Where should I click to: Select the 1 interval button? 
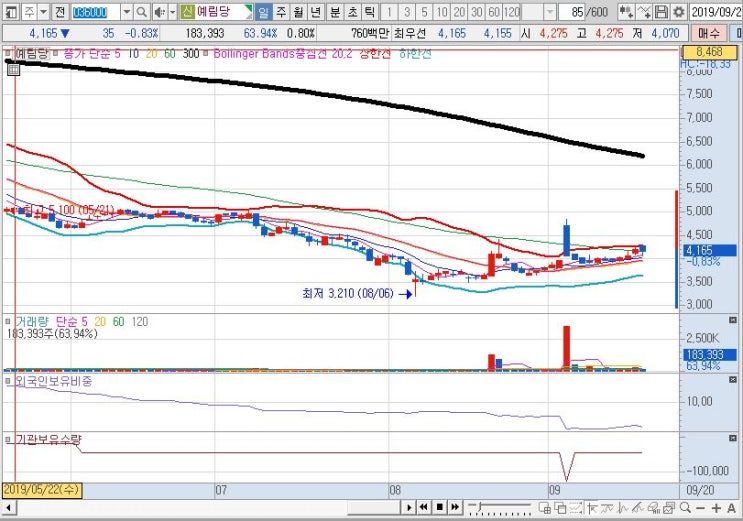click(389, 12)
